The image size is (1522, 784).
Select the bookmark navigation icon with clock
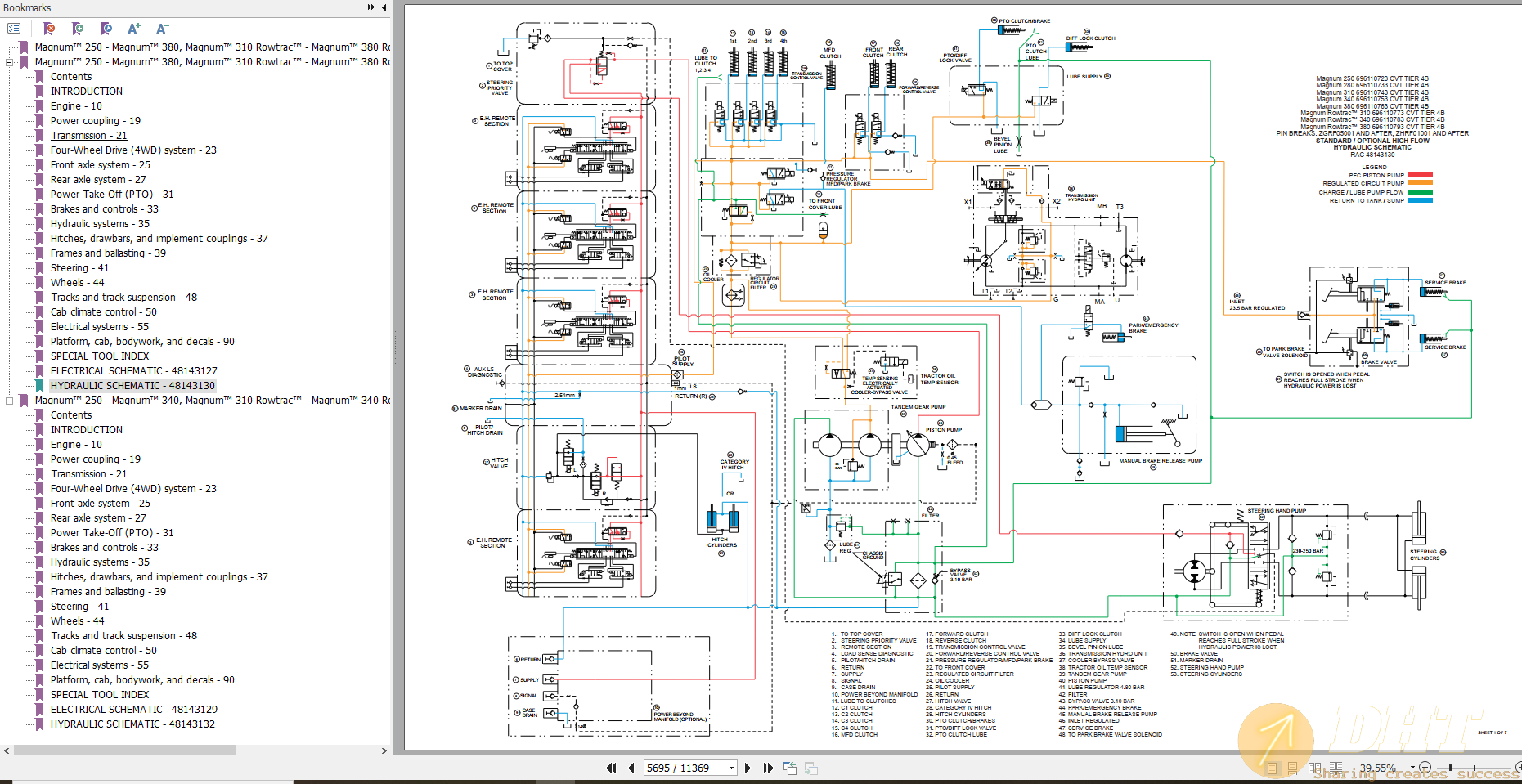tap(107, 29)
